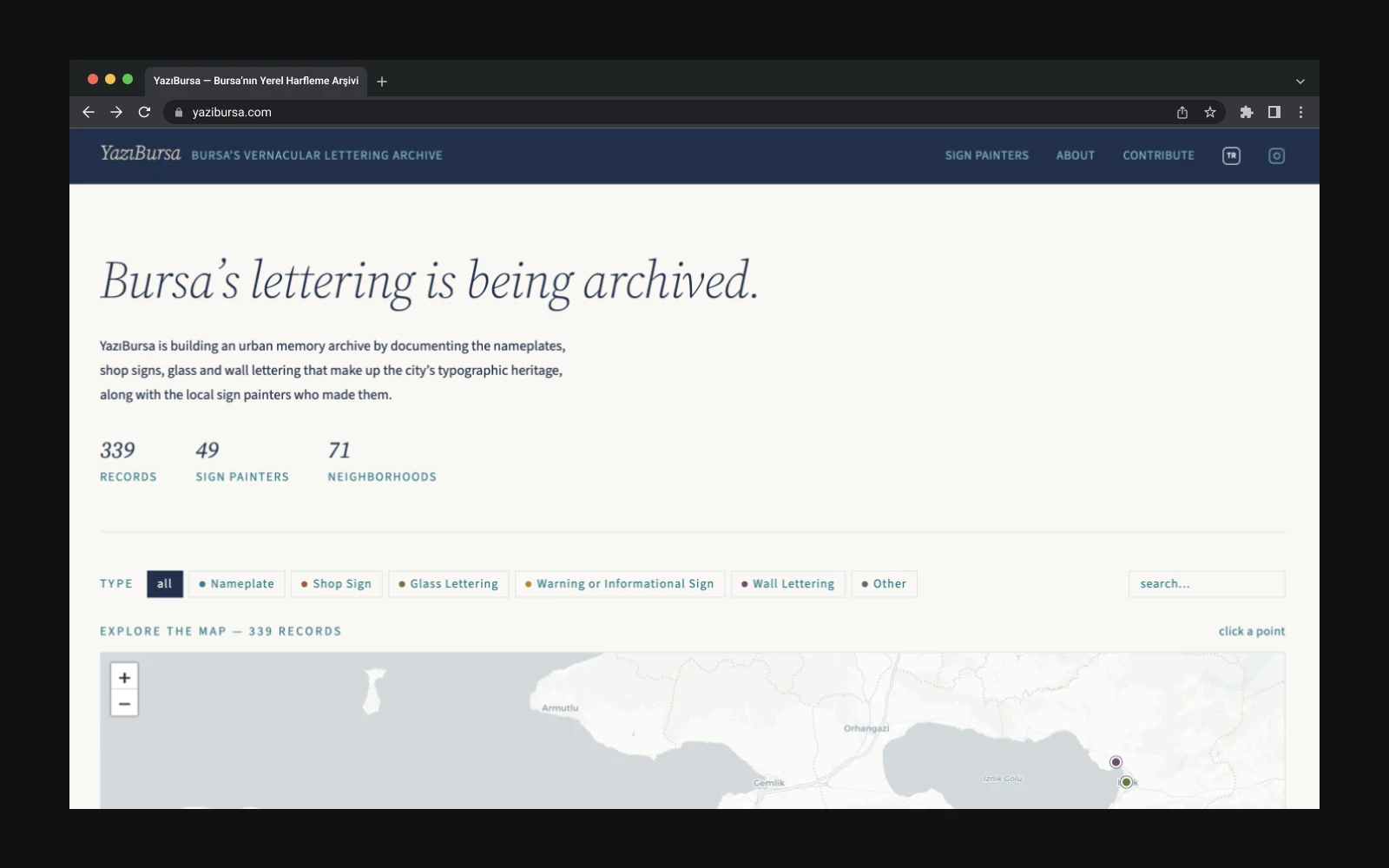Viewport: 1389px width, 868px height.
Task: Switch site language with TR icon
Action: [x=1231, y=155]
